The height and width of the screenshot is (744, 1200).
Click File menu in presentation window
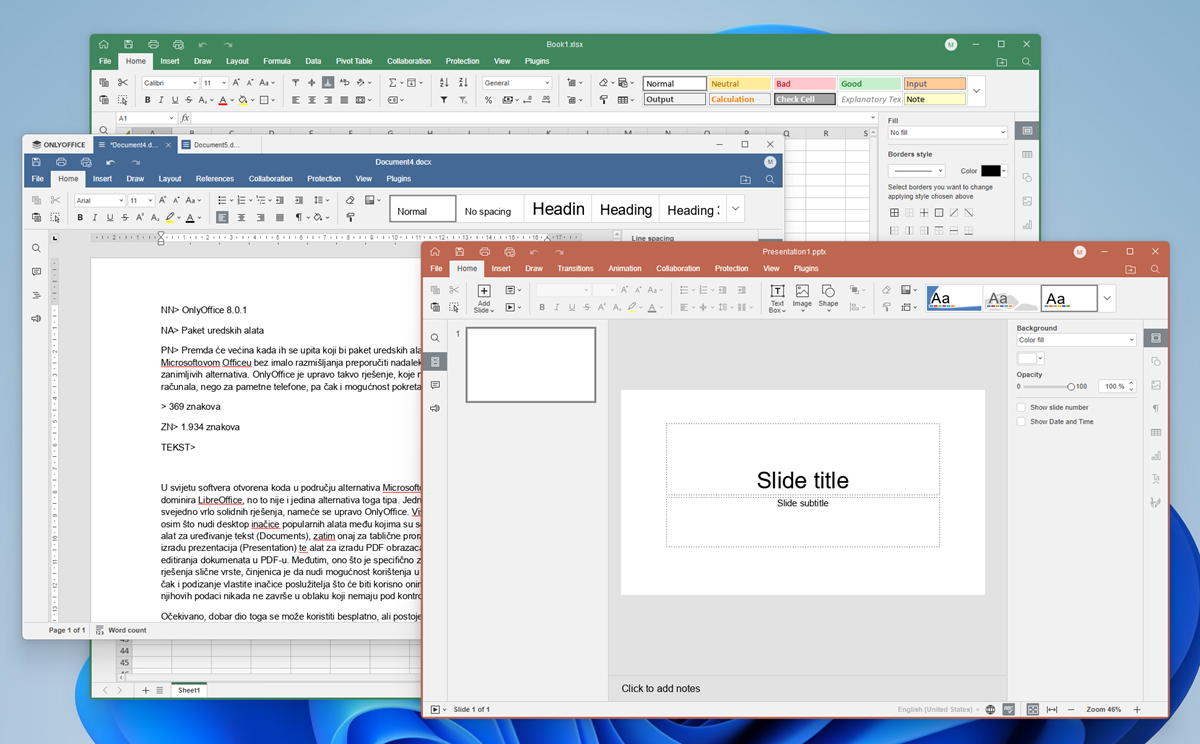coord(436,268)
